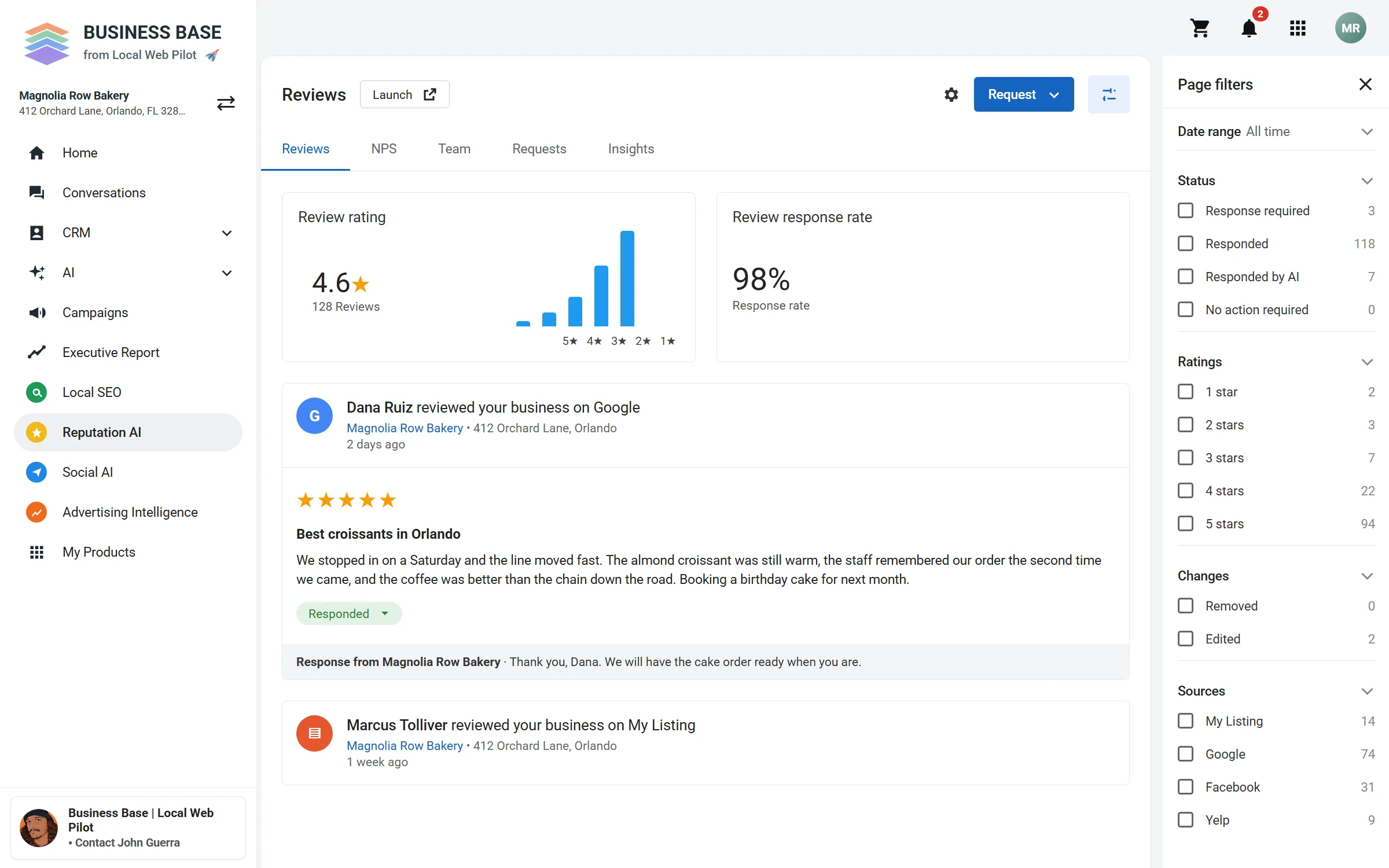Click the Advertising Intelligence orange icon
Image resolution: width=1389 pixels, height=868 pixels.
click(36, 512)
